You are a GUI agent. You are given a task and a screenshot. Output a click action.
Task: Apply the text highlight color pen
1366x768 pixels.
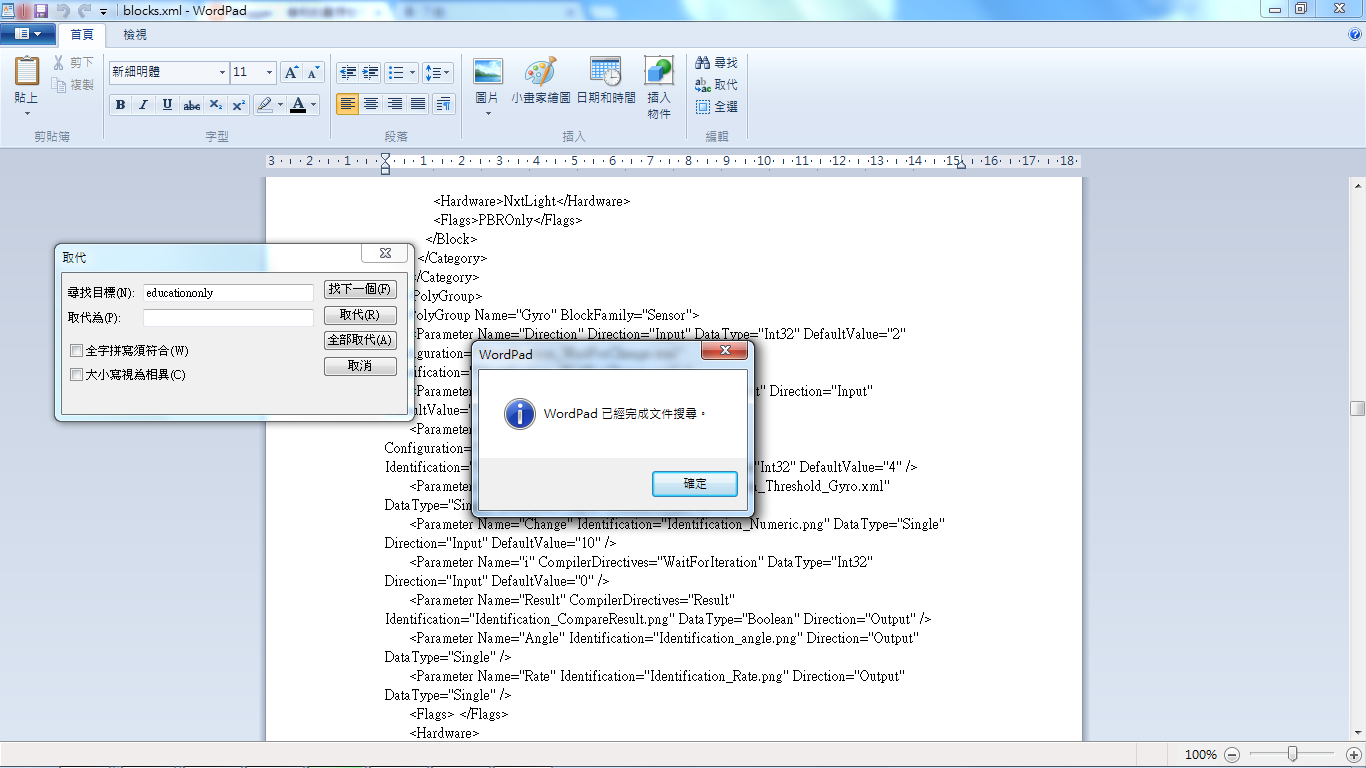264,105
